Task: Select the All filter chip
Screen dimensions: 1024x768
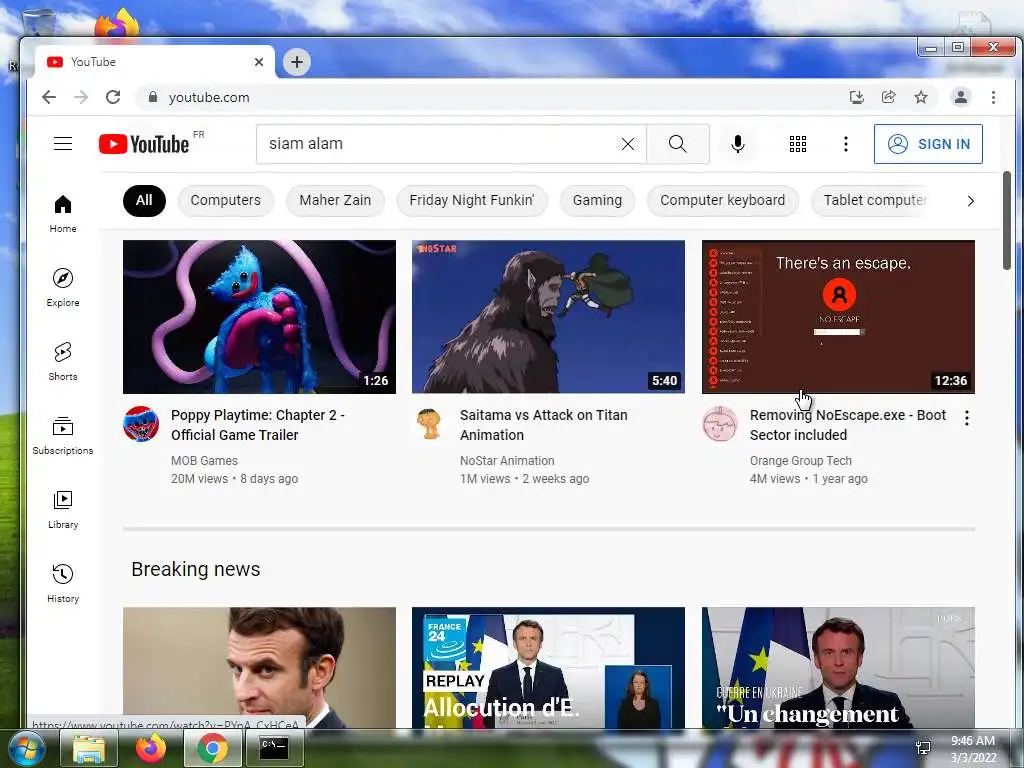Action: point(144,200)
